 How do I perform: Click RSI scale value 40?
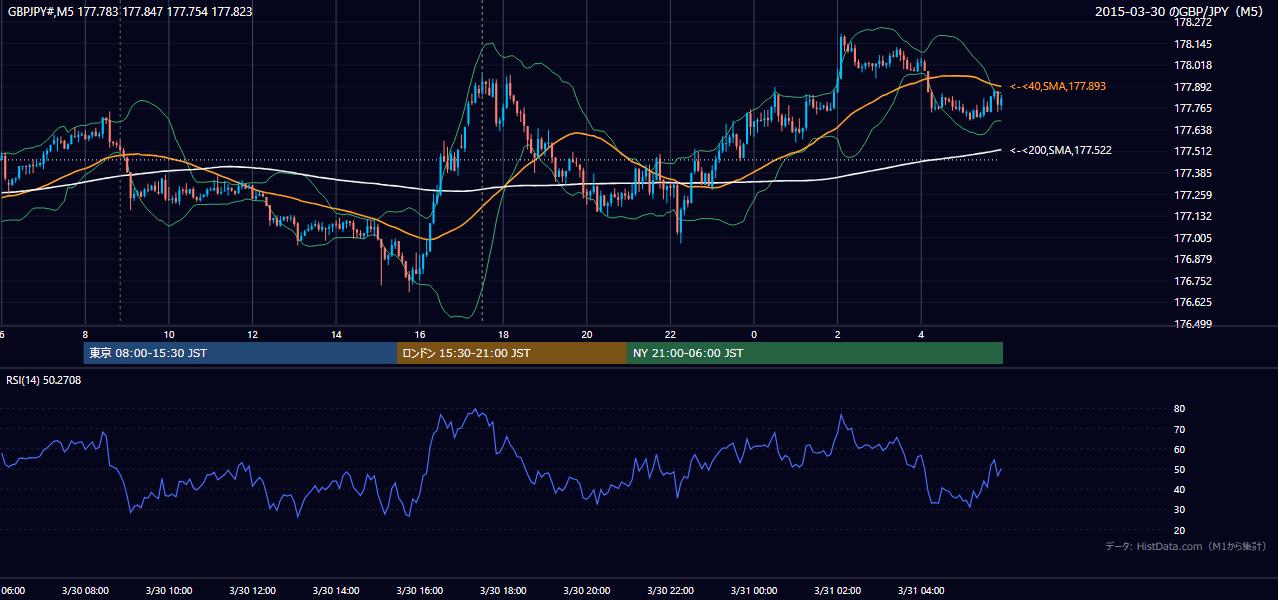pos(1180,489)
